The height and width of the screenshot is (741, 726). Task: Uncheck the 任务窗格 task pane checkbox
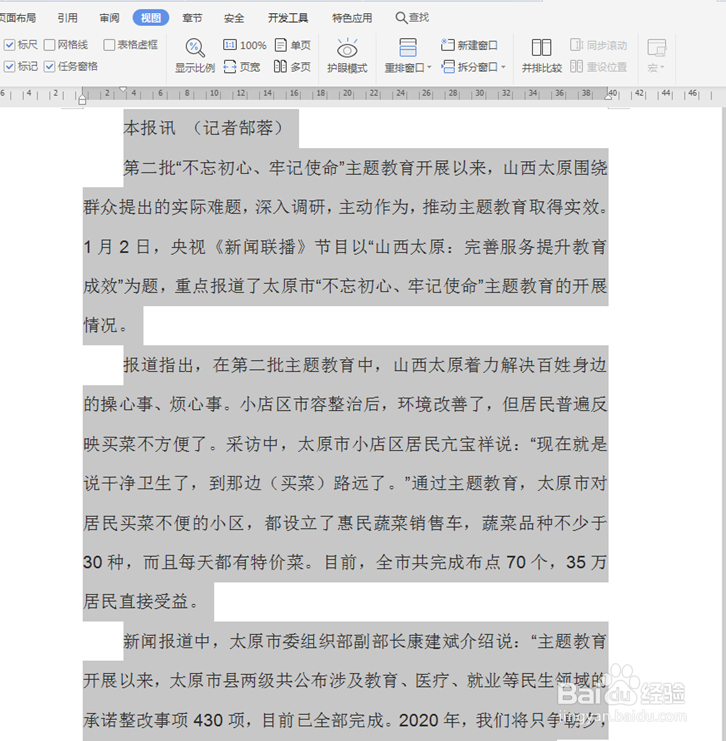[49, 66]
